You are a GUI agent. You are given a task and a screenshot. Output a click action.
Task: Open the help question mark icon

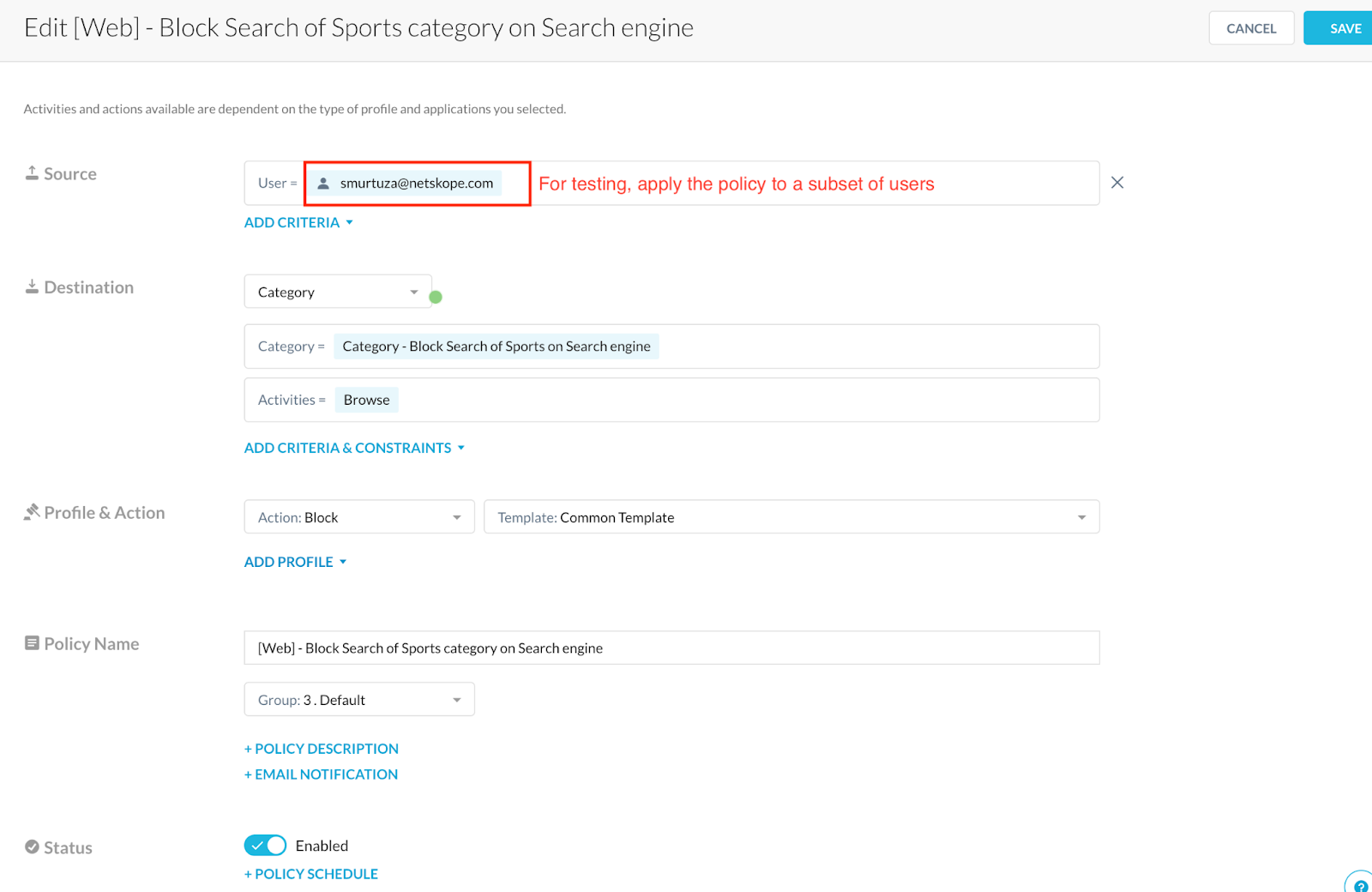1360,885
